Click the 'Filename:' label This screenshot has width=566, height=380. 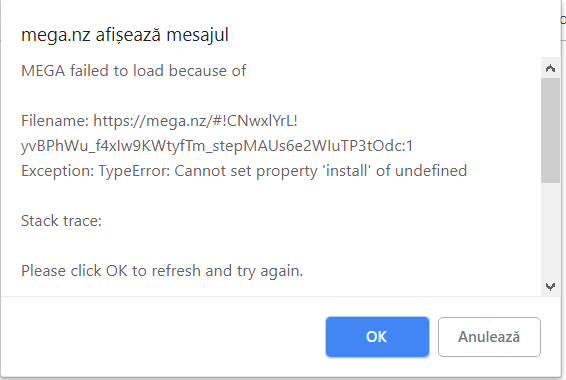pos(55,121)
